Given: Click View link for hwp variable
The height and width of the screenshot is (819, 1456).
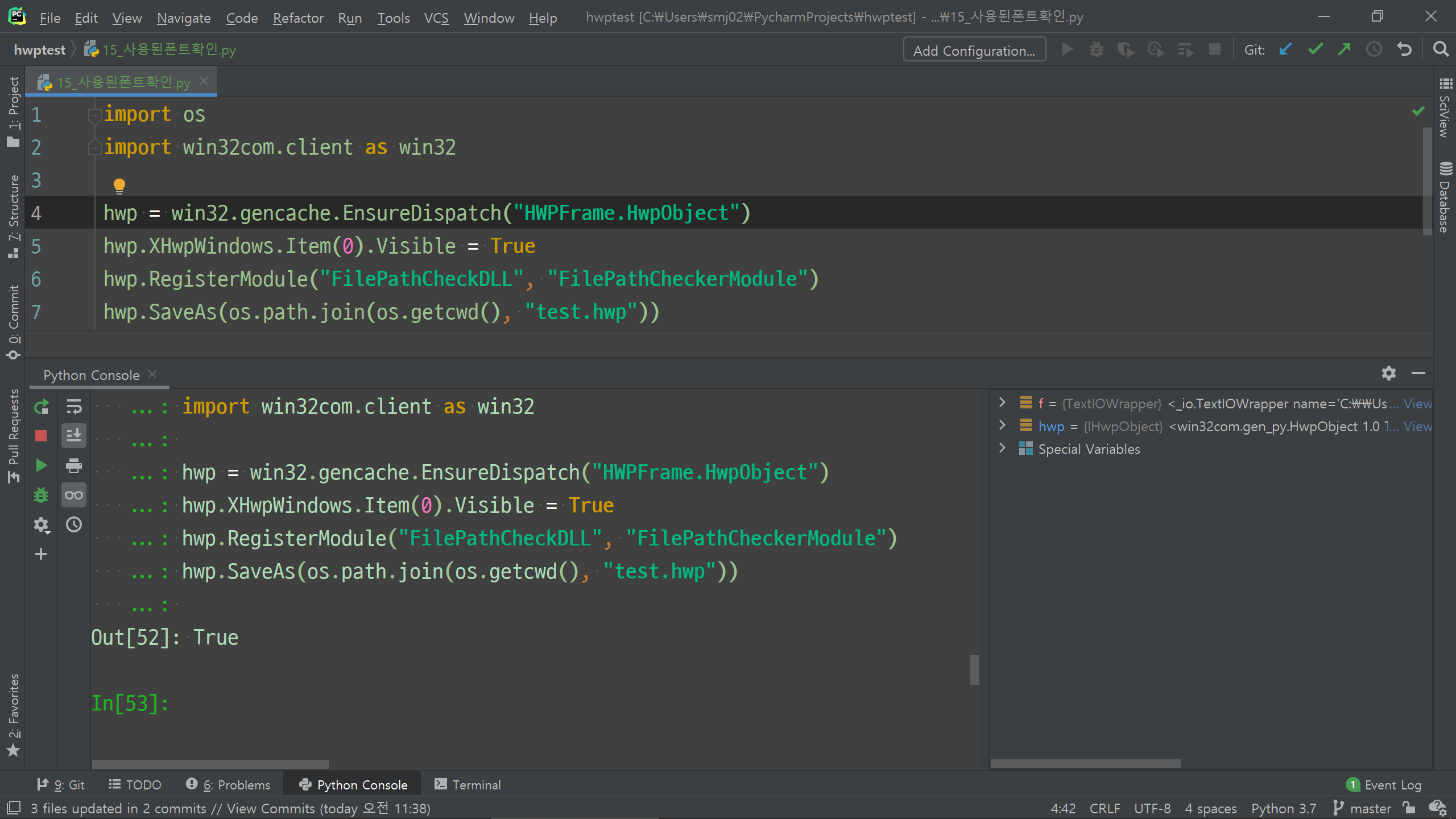Looking at the screenshot, I should (x=1417, y=426).
